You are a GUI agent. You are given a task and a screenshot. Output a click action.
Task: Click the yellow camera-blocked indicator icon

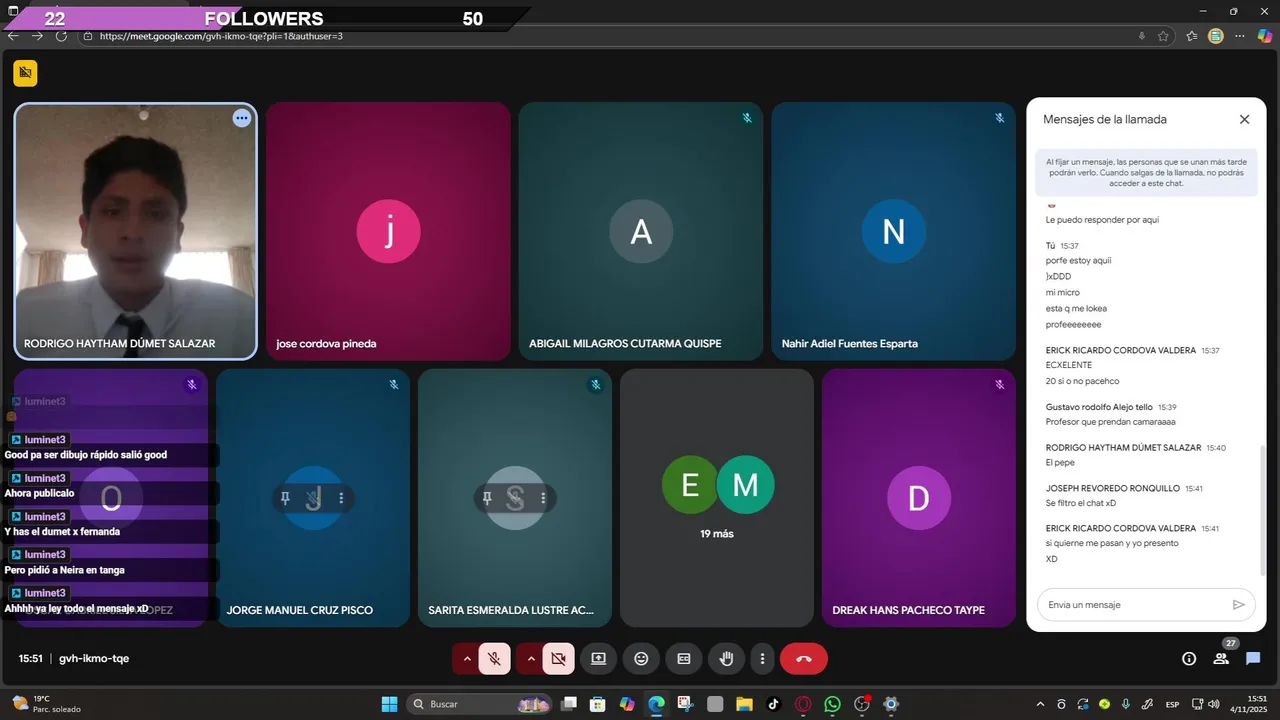tap(25, 73)
